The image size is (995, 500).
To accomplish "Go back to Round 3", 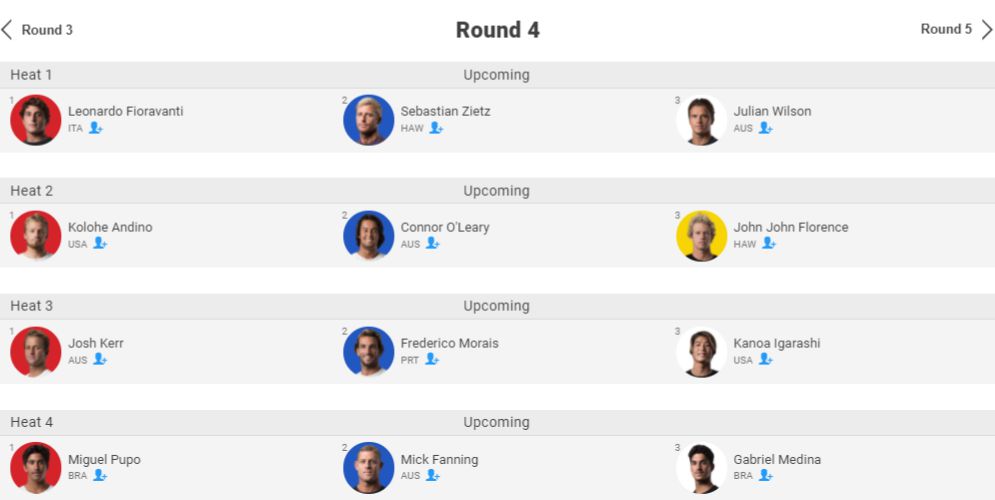I will coord(38,30).
